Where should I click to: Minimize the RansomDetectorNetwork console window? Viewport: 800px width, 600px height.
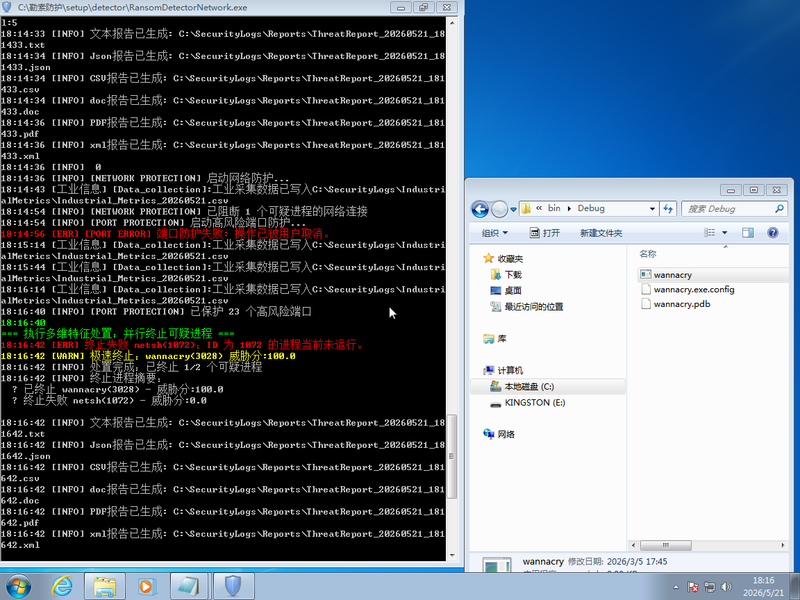coord(401,7)
